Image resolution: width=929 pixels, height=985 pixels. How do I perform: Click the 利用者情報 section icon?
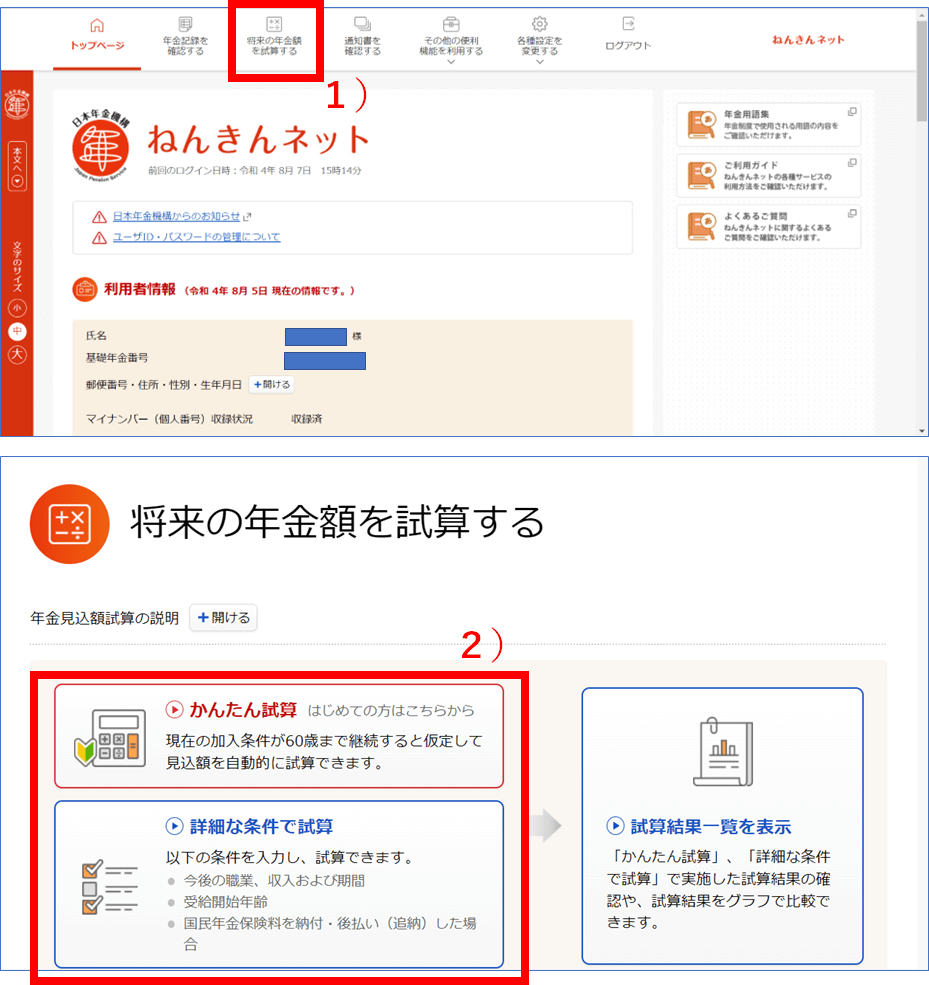pyautogui.click(x=85, y=290)
